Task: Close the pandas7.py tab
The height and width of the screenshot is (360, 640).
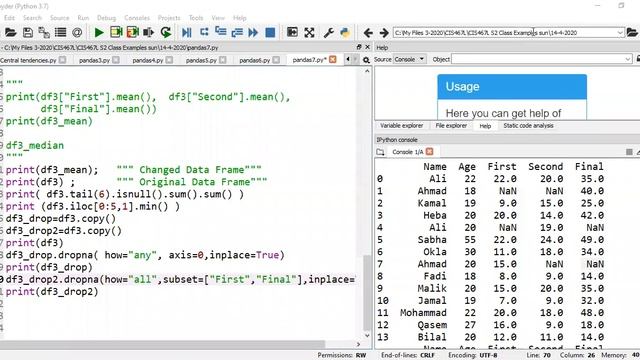Action: [x=333, y=60]
